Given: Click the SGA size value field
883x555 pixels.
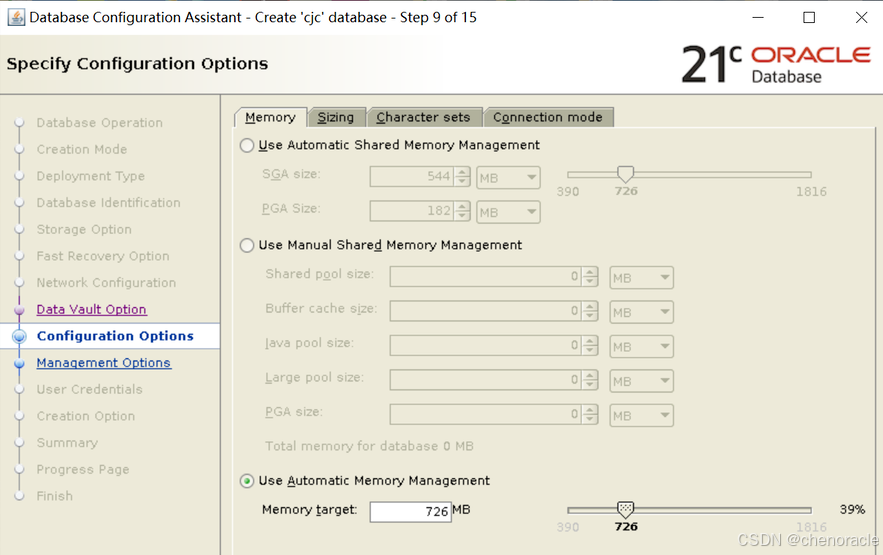Looking at the screenshot, I should [x=412, y=177].
